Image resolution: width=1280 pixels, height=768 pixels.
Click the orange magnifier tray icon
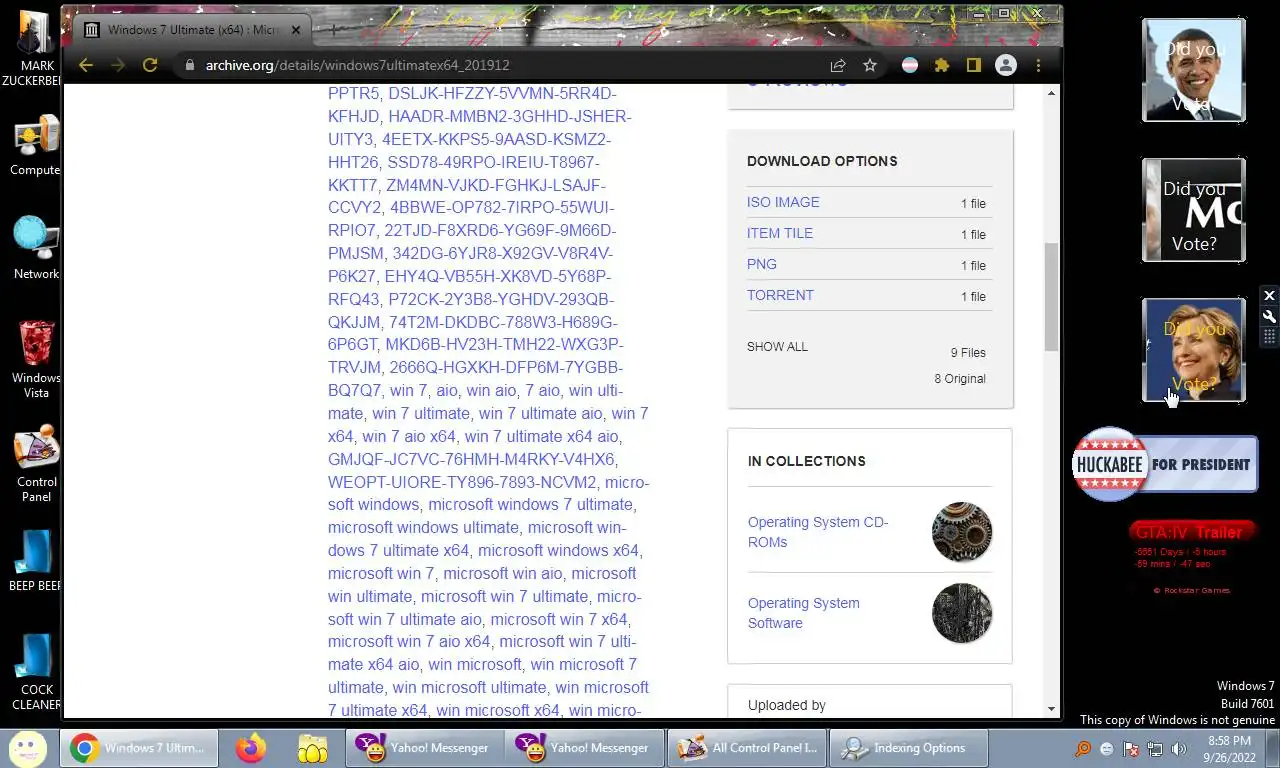coord(1083,748)
